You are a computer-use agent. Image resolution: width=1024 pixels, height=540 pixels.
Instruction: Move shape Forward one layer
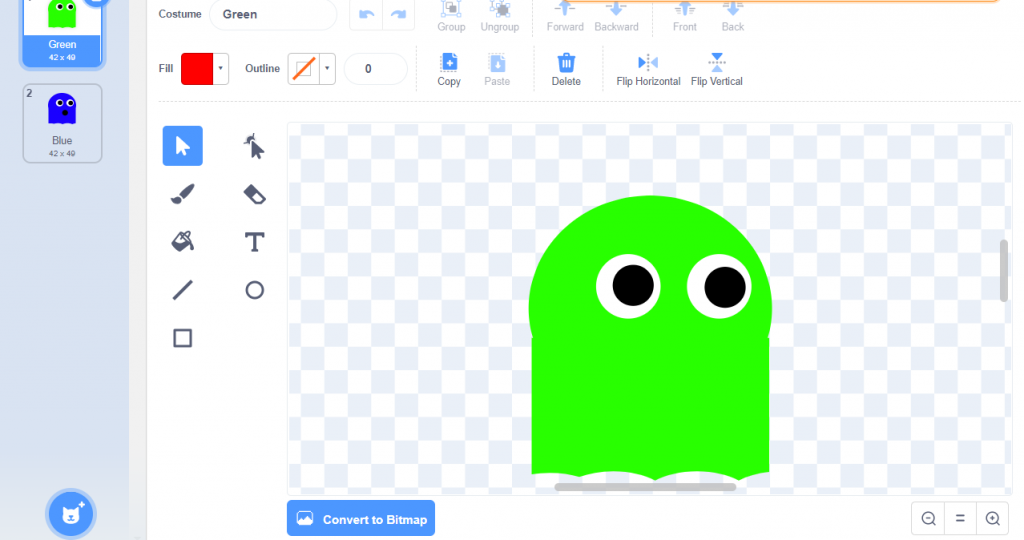point(565,16)
